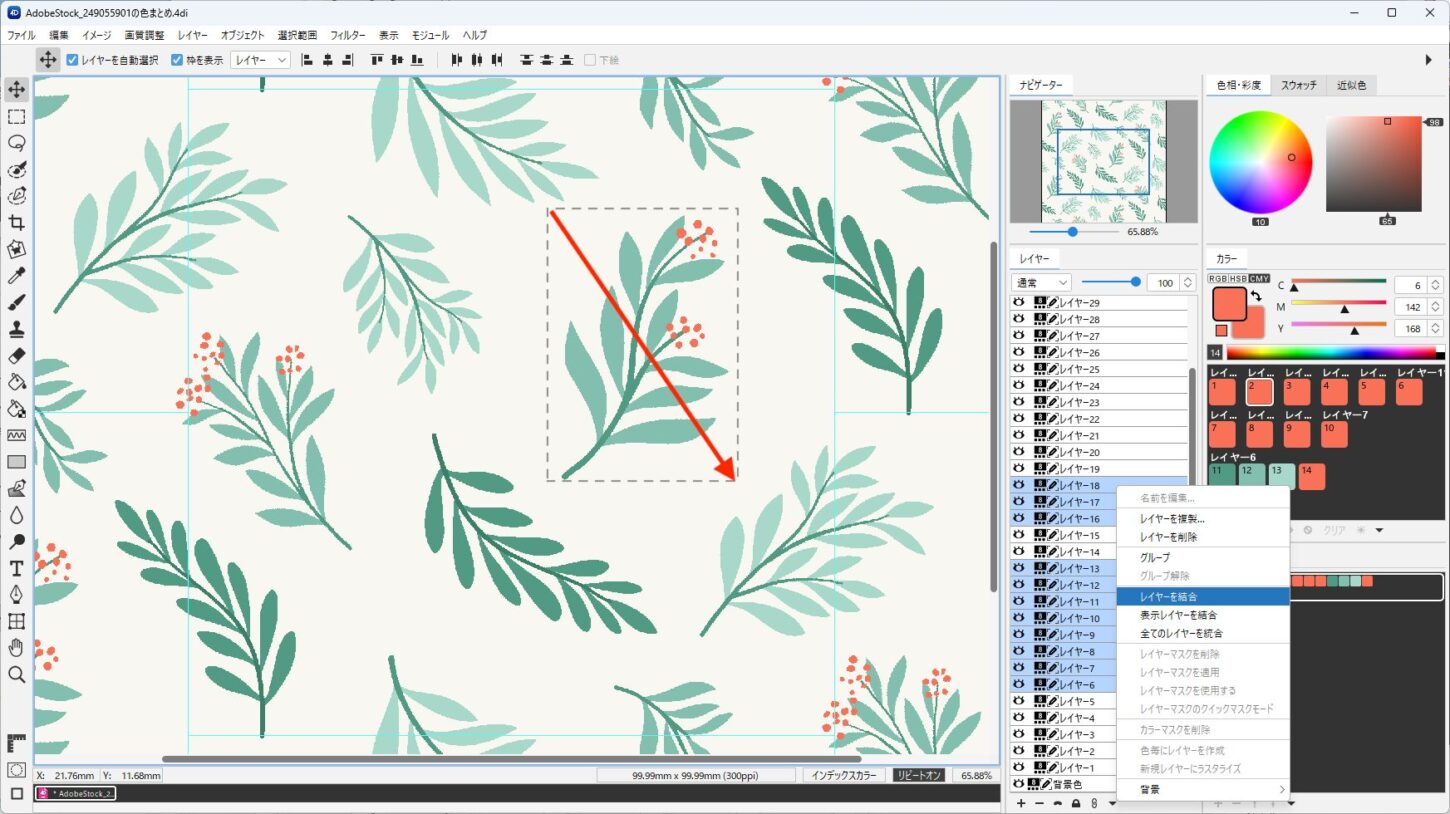The width and height of the screenshot is (1450, 814).
Task: Click the add new layer plus icon
Action: point(1021,803)
